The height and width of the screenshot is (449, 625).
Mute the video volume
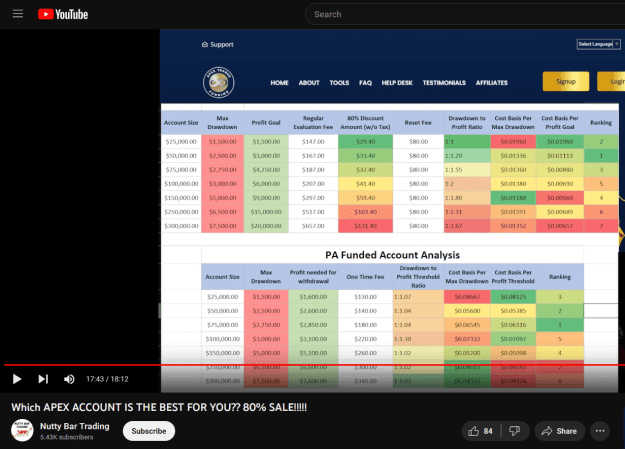coord(69,379)
